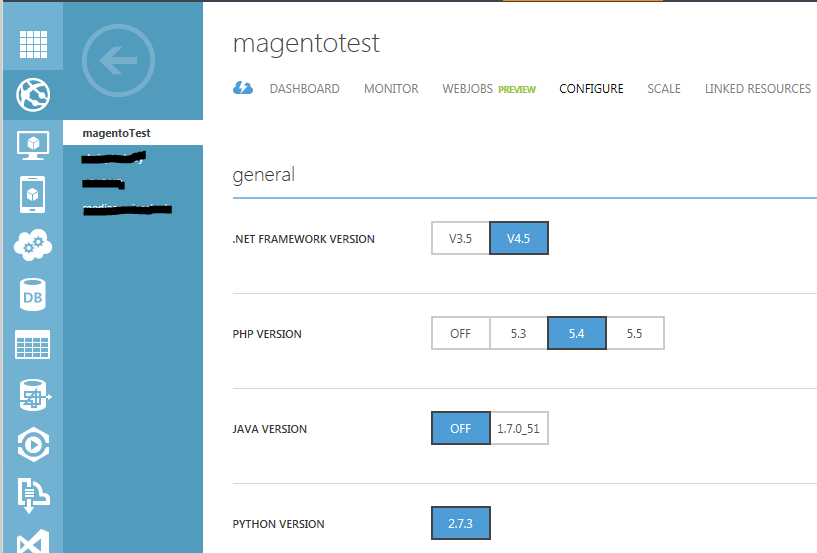Open Cloud Services gears icon
The width and height of the screenshot is (817, 553).
tap(33, 244)
